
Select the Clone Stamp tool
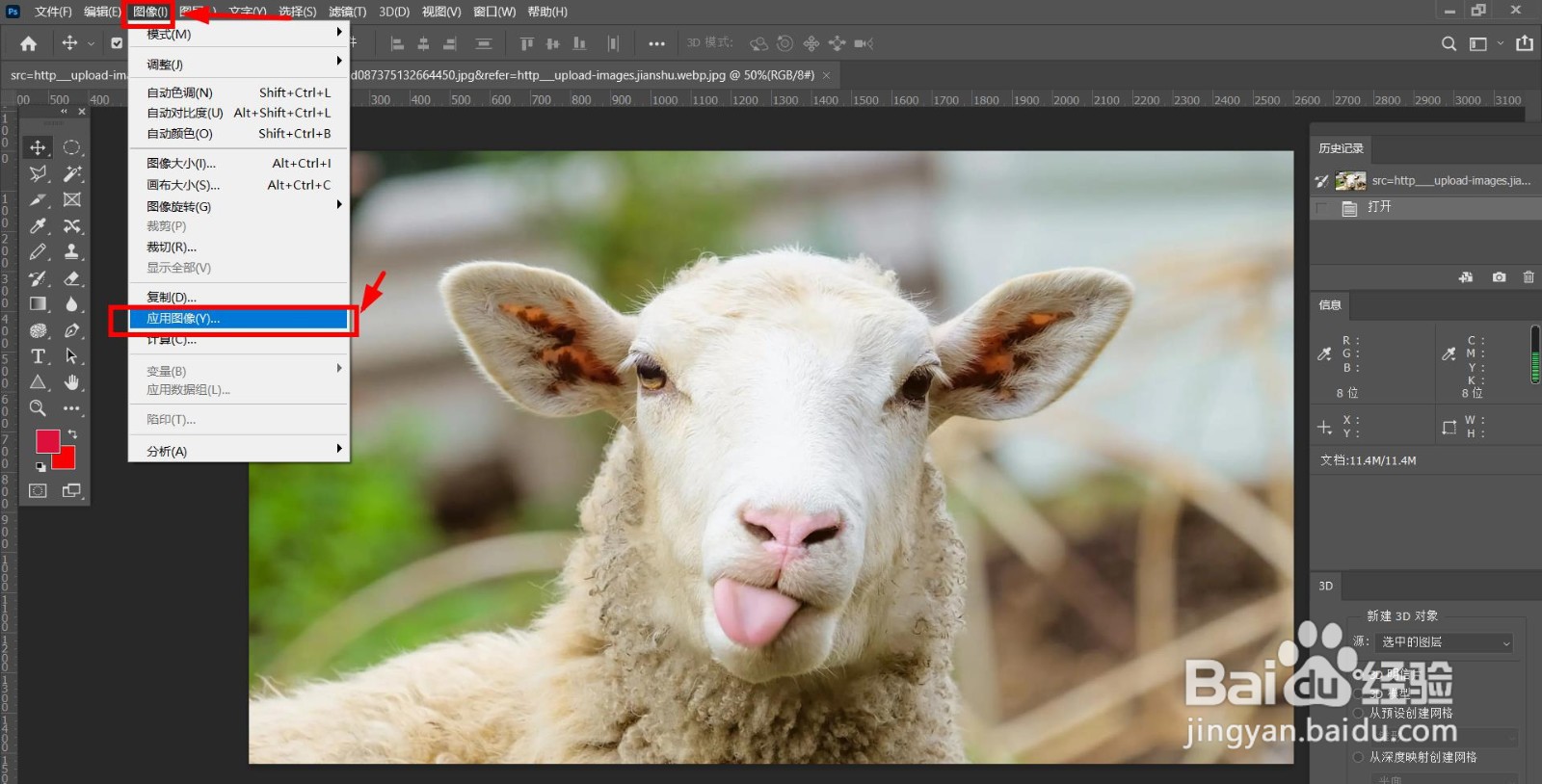point(72,251)
